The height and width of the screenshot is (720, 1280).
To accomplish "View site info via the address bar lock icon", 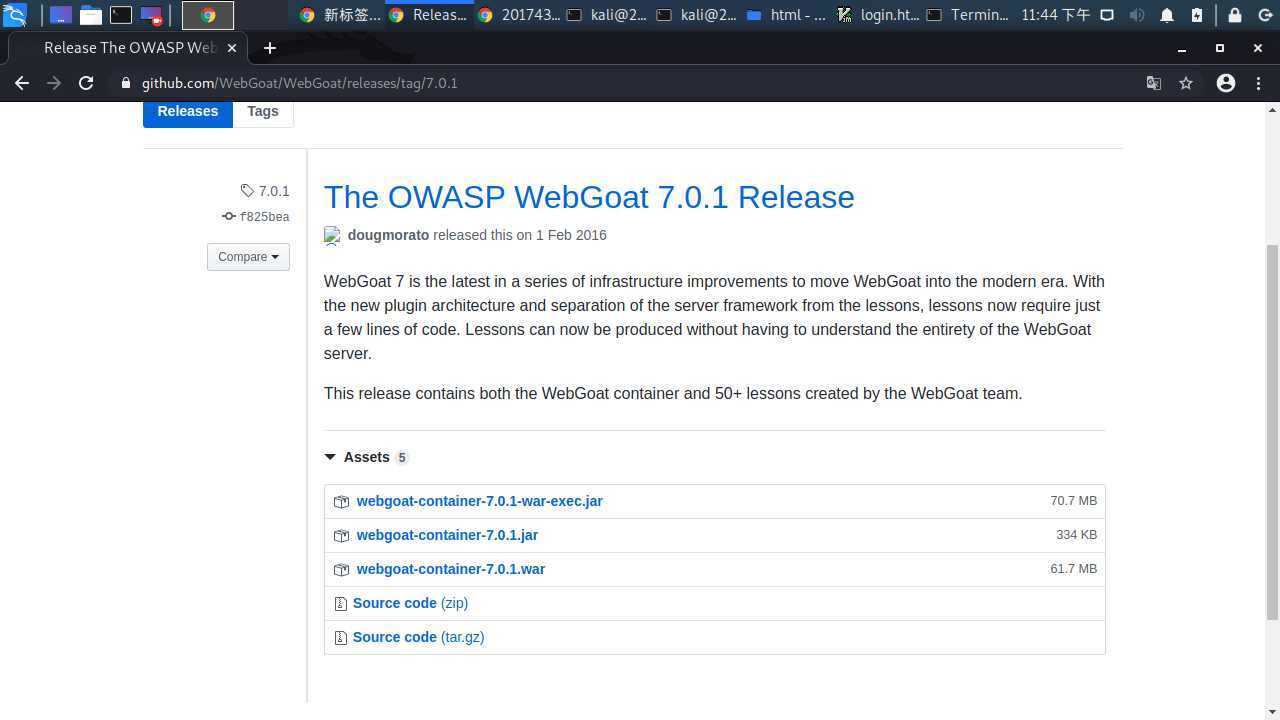I will (126, 83).
